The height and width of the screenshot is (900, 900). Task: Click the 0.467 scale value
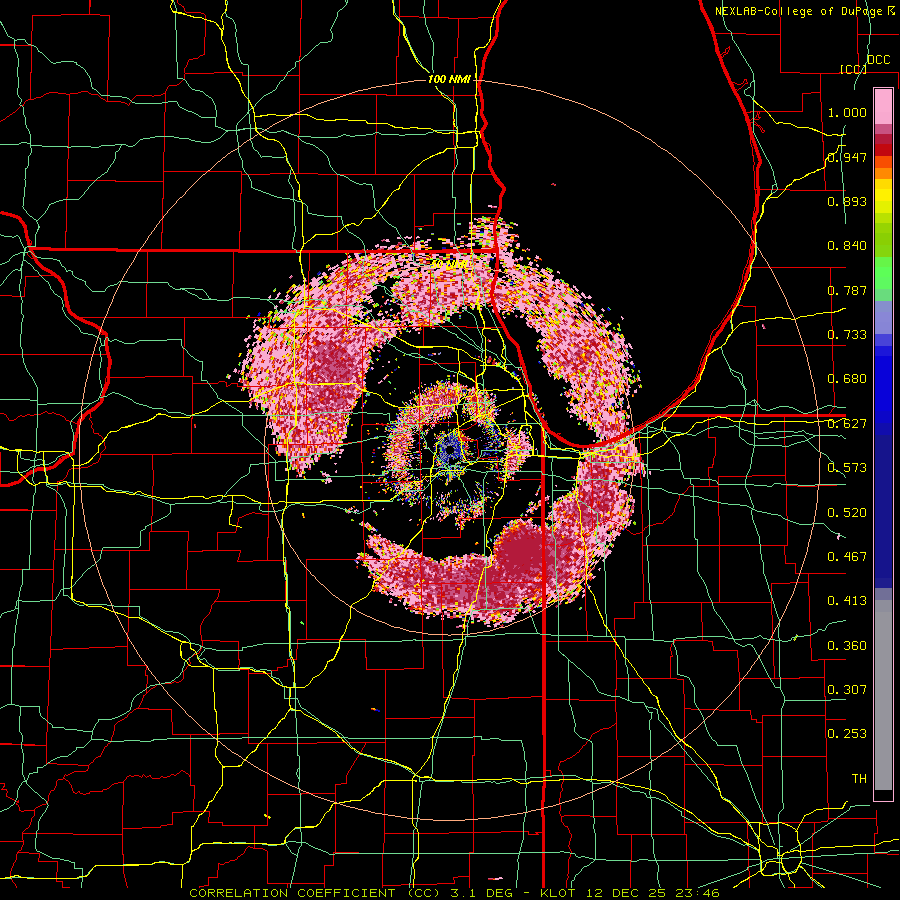click(847, 557)
